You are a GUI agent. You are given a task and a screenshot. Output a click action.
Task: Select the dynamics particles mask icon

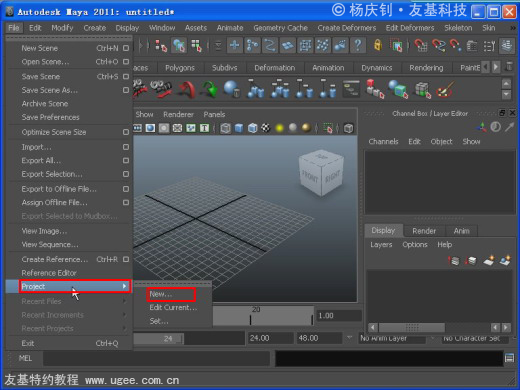click(323, 45)
